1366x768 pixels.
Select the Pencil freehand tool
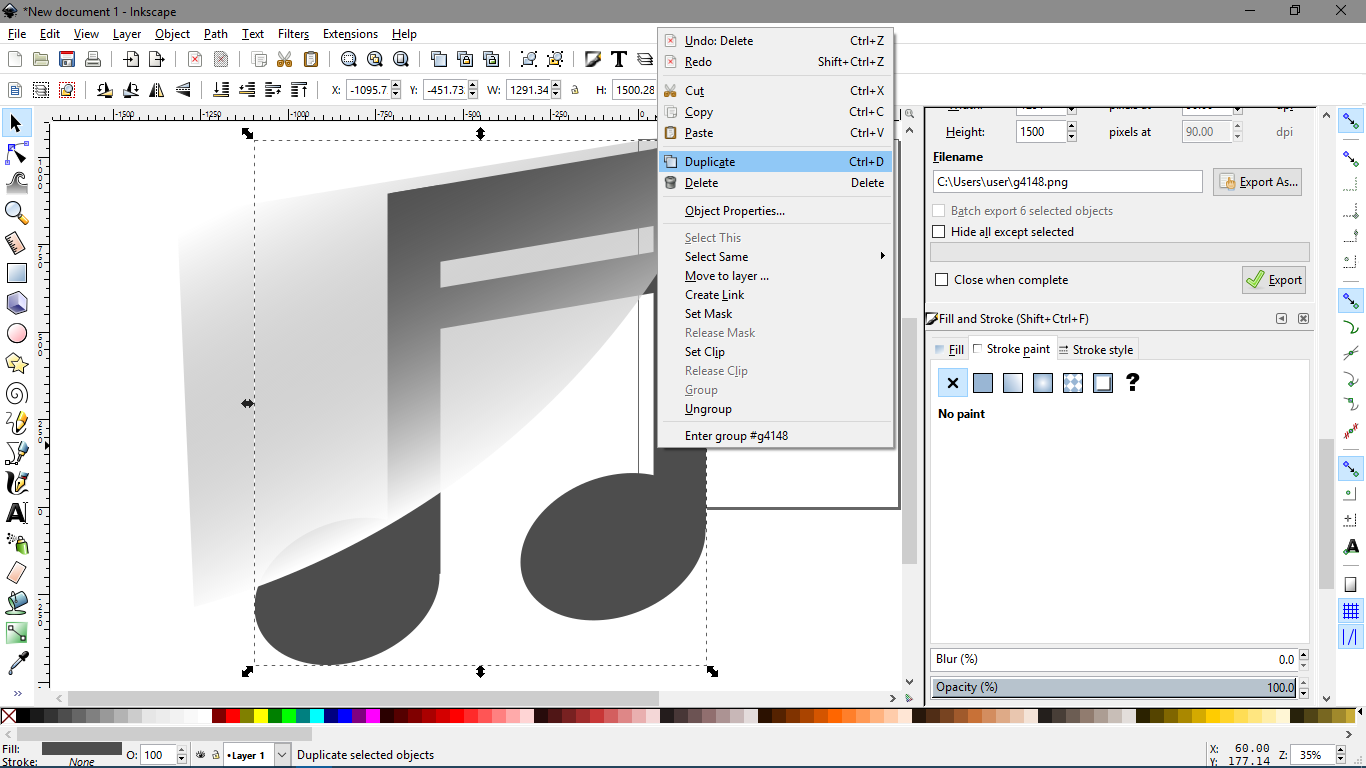click(17, 423)
